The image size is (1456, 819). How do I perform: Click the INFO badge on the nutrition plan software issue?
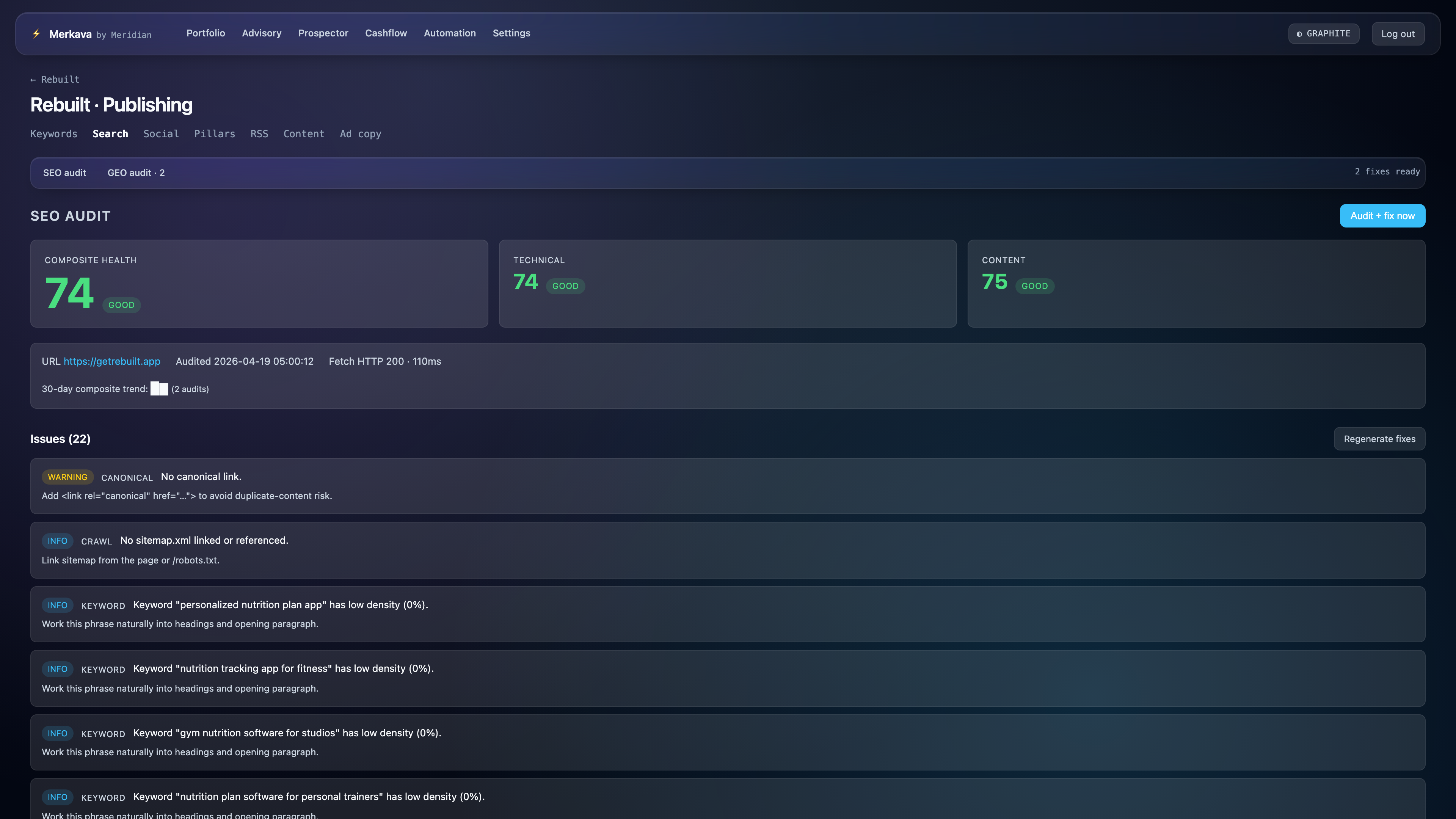[57, 797]
